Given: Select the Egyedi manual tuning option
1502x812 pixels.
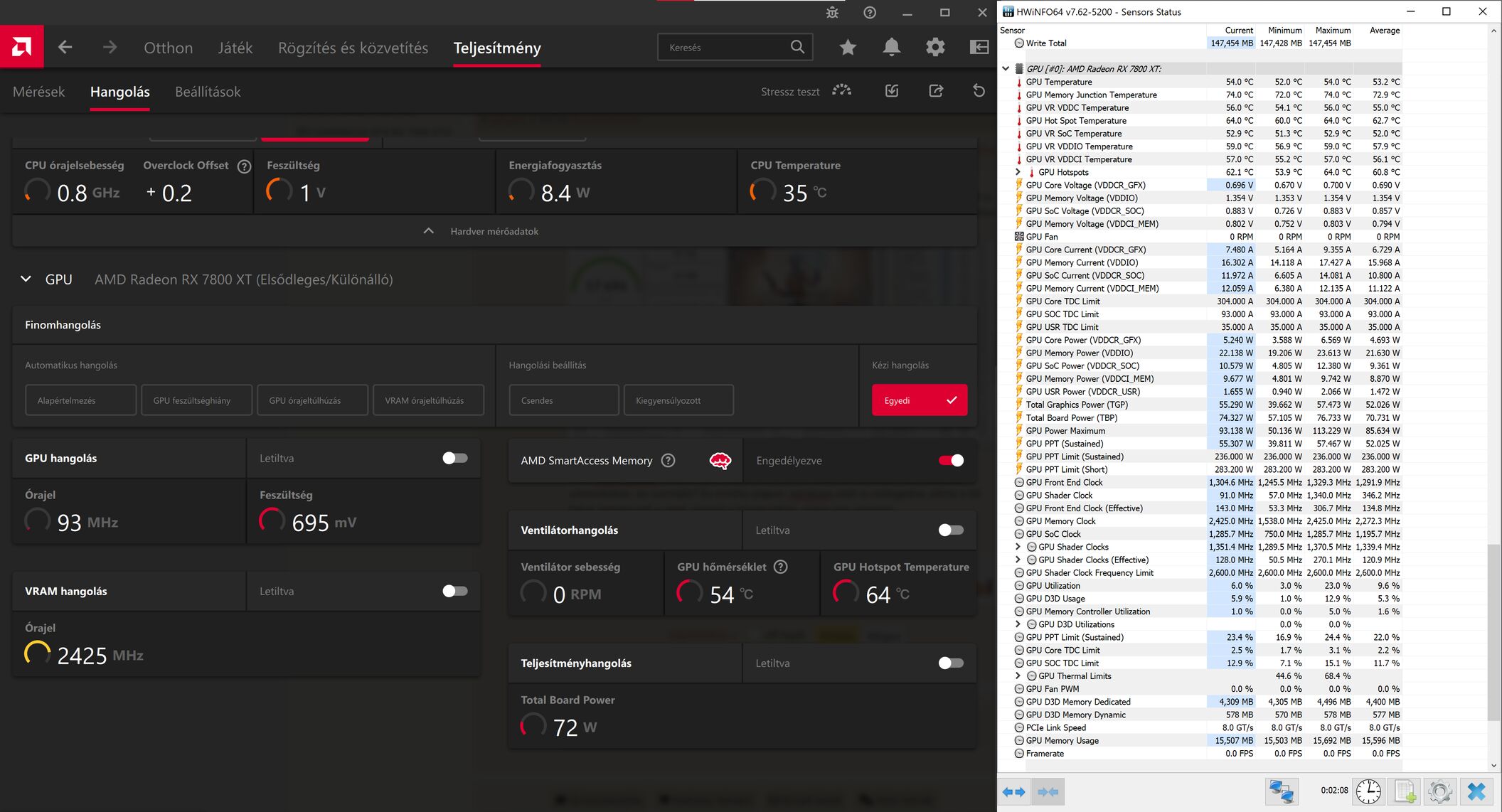Looking at the screenshot, I should [x=920, y=400].
